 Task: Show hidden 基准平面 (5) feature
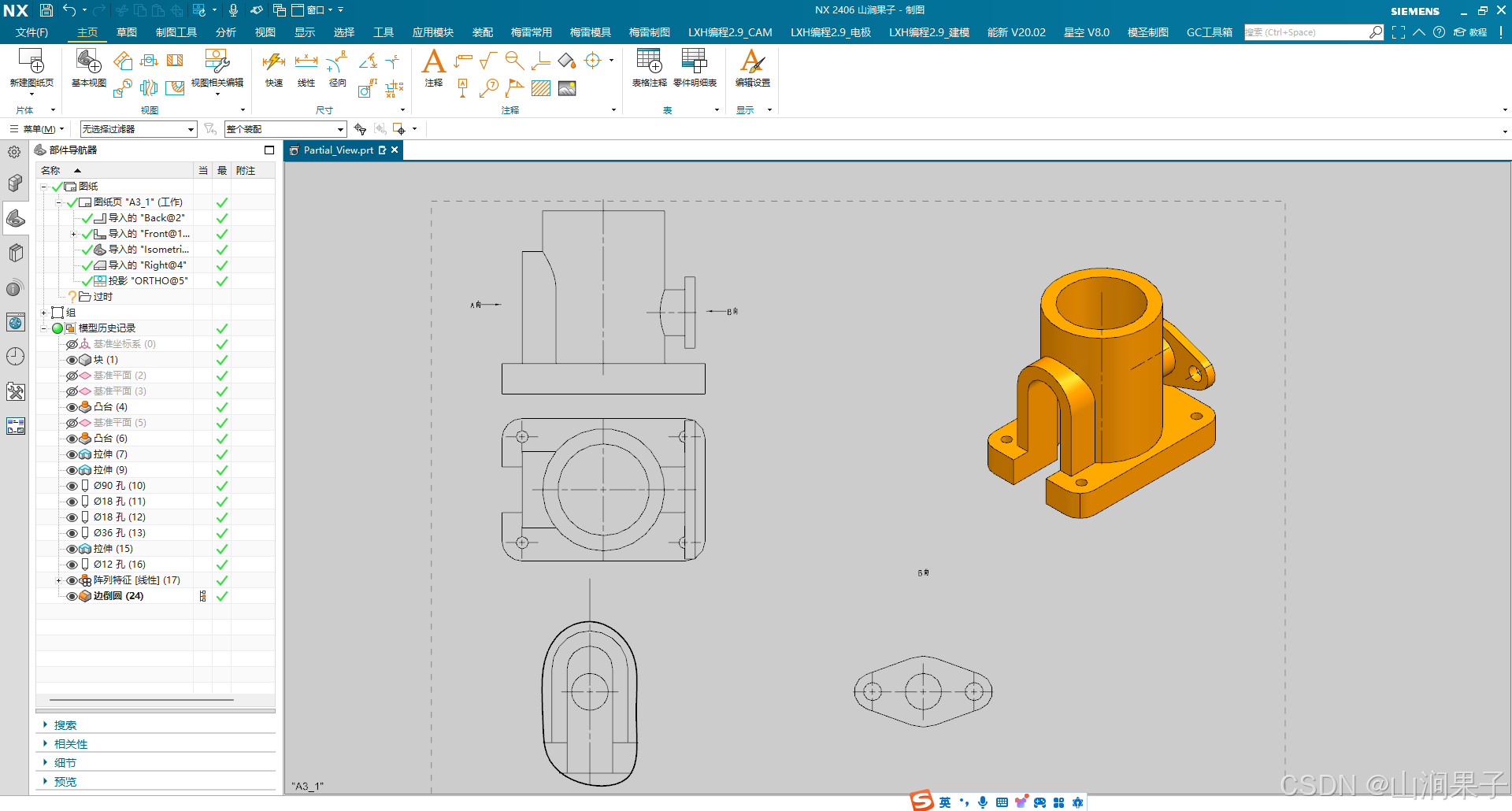(72, 423)
